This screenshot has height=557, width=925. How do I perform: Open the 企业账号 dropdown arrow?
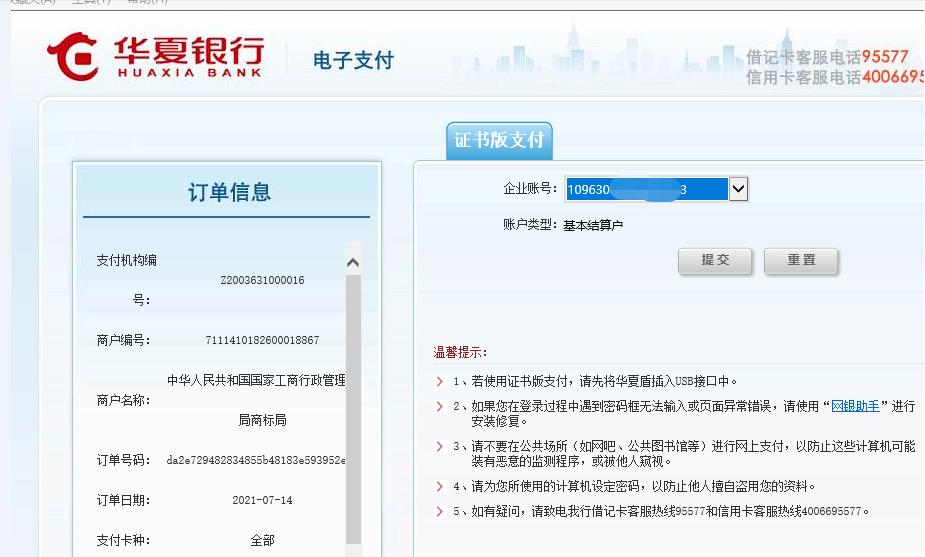click(x=738, y=189)
